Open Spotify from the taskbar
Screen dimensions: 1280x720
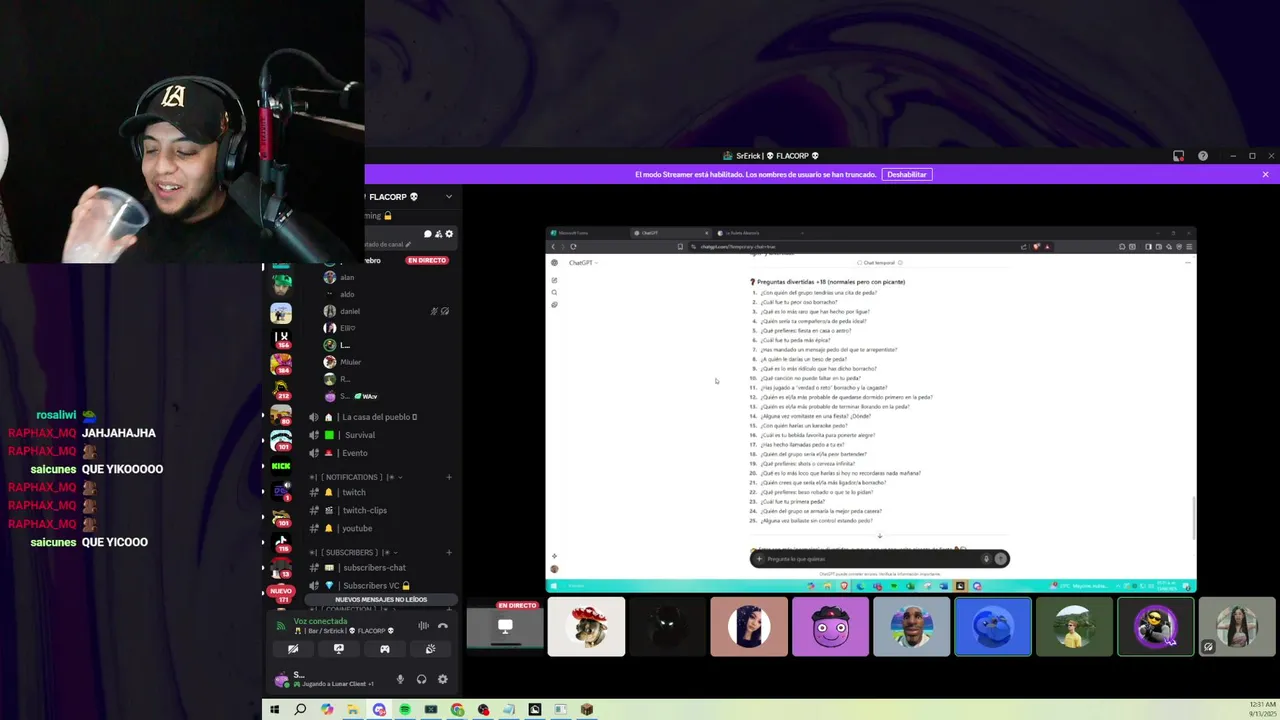[405, 710]
